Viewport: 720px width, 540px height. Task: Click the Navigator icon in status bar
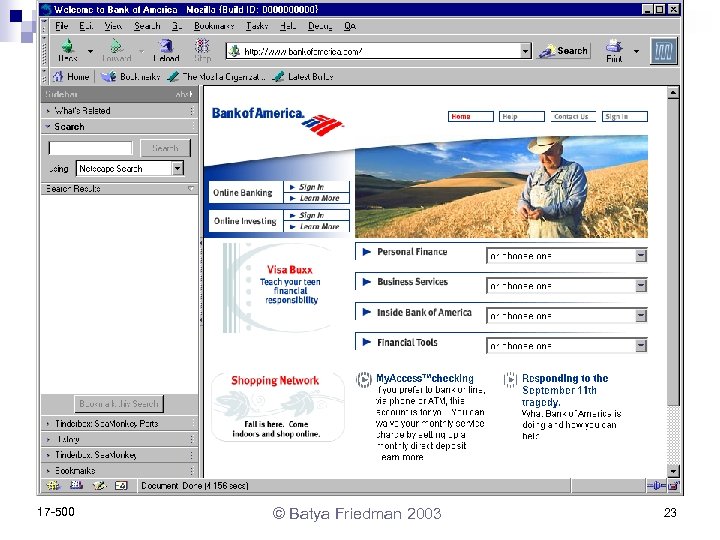click(x=53, y=485)
